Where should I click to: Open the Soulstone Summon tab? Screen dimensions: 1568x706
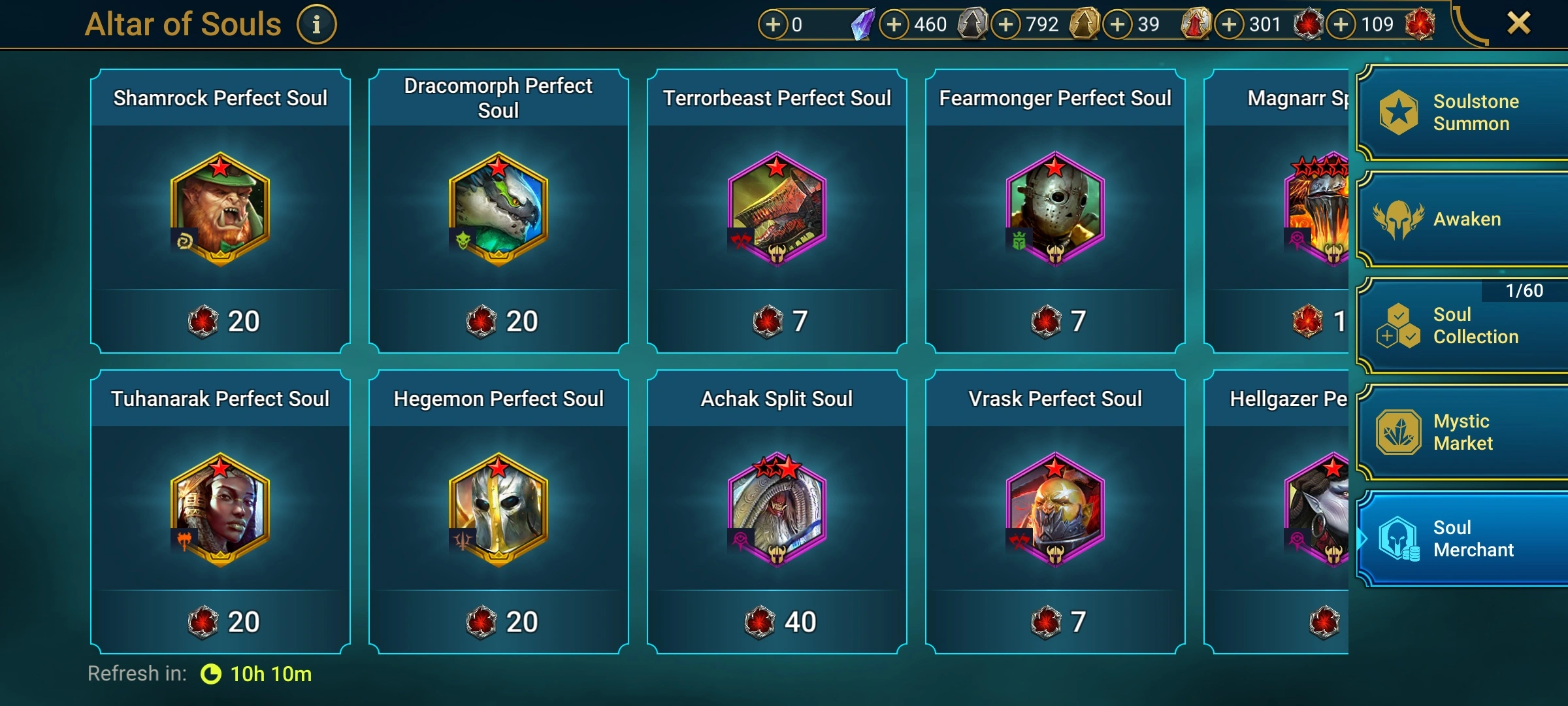[x=1462, y=112]
